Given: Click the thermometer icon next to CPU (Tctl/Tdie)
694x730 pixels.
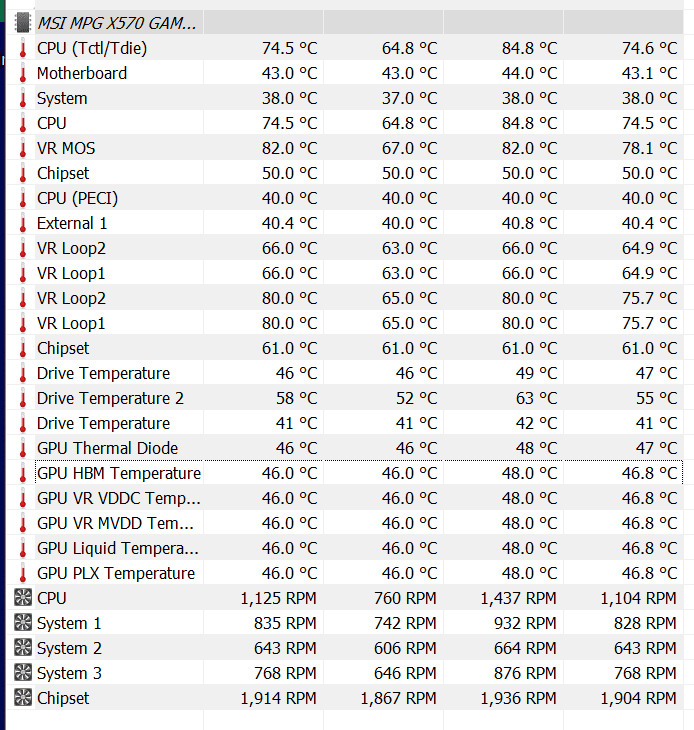Looking at the screenshot, I should (x=23, y=48).
